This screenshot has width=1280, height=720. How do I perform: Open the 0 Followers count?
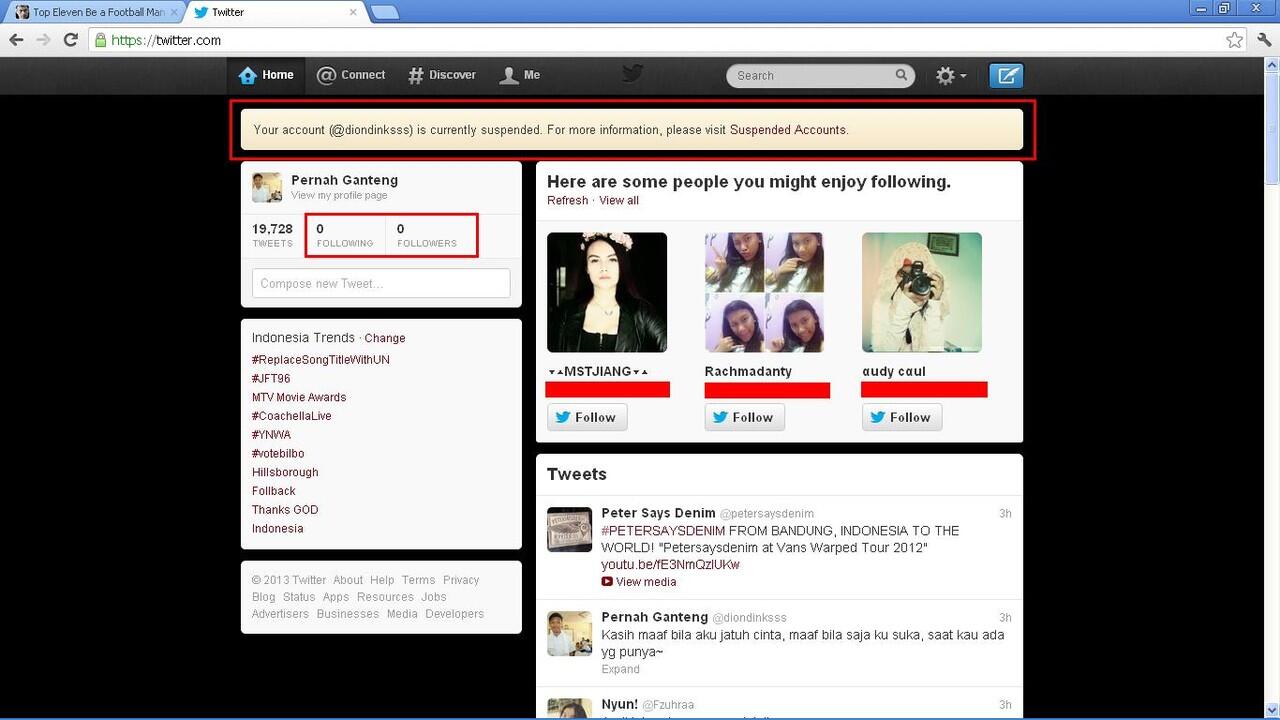pyautogui.click(x=427, y=235)
